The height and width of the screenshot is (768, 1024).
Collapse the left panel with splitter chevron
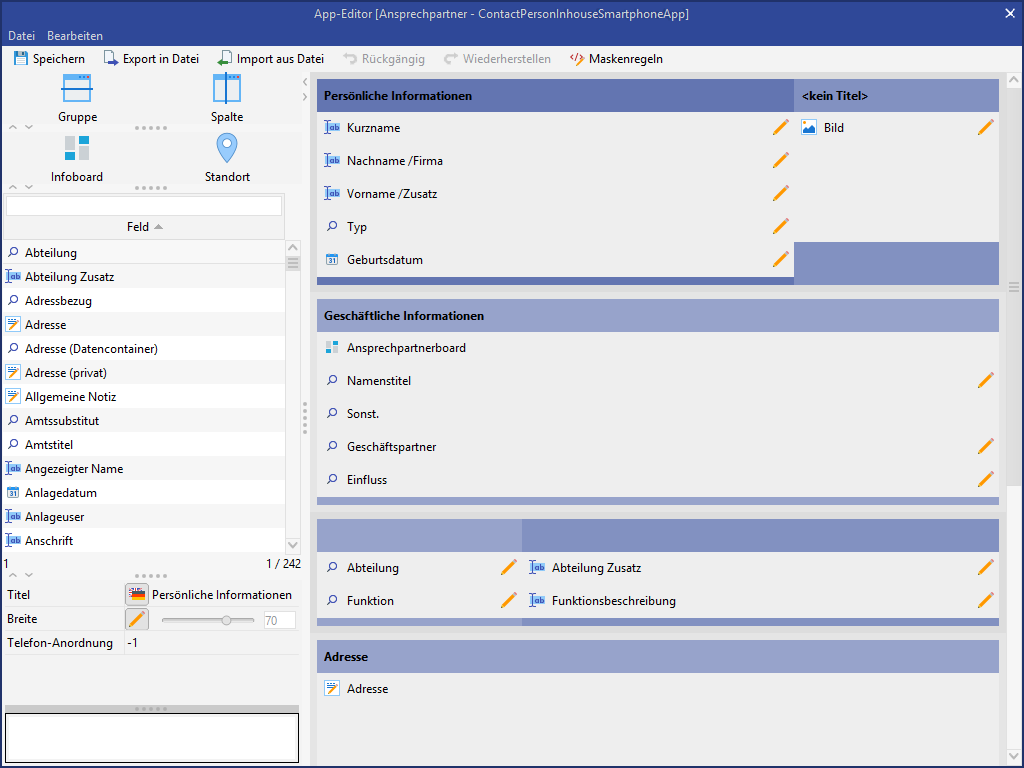tap(305, 82)
